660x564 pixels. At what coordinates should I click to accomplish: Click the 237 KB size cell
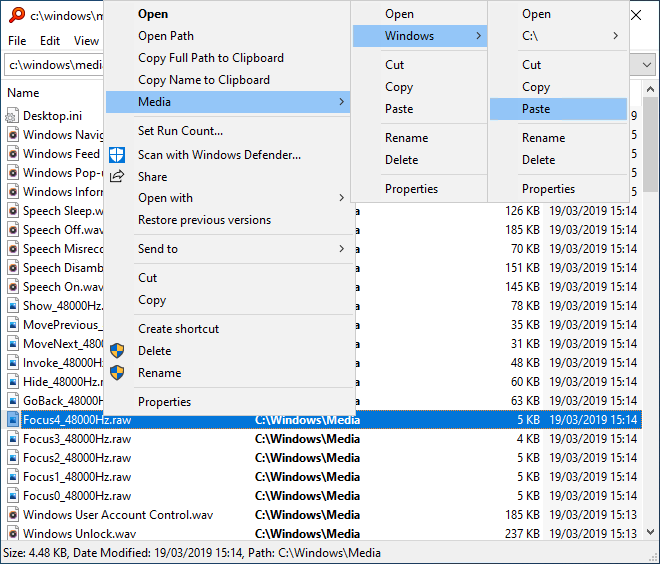point(522,534)
